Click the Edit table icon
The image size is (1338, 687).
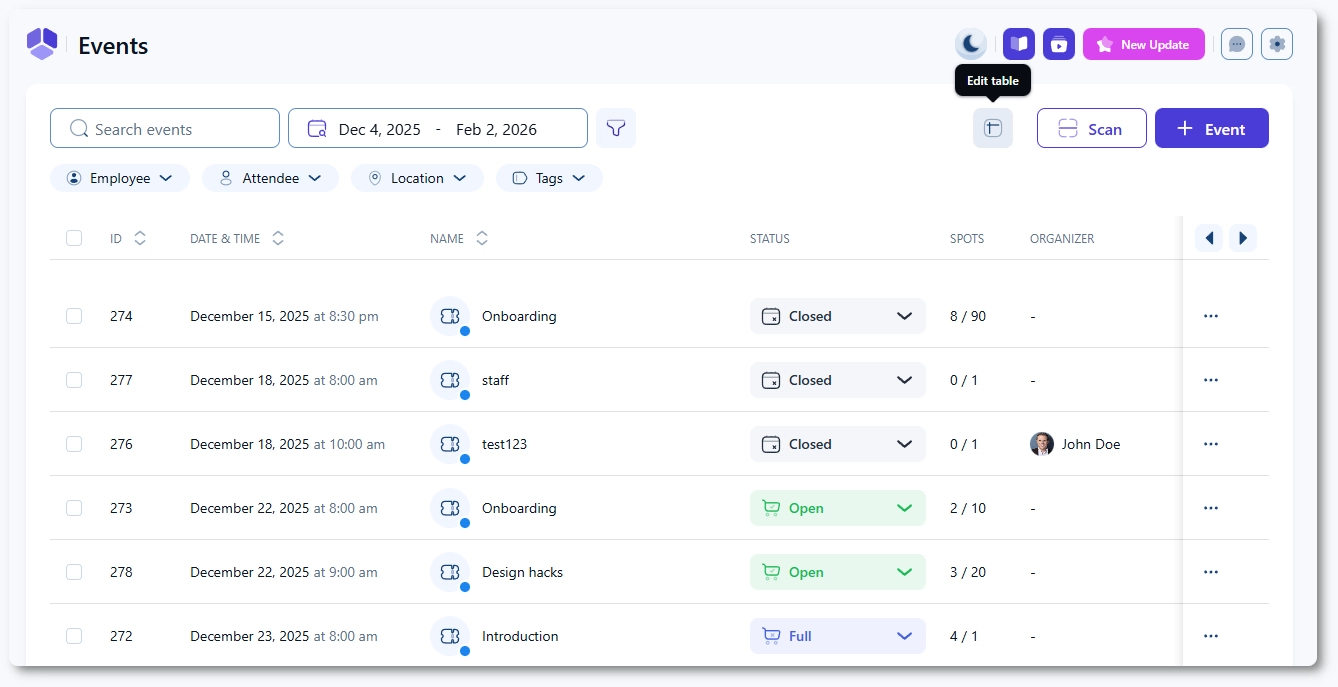[992, 128]
